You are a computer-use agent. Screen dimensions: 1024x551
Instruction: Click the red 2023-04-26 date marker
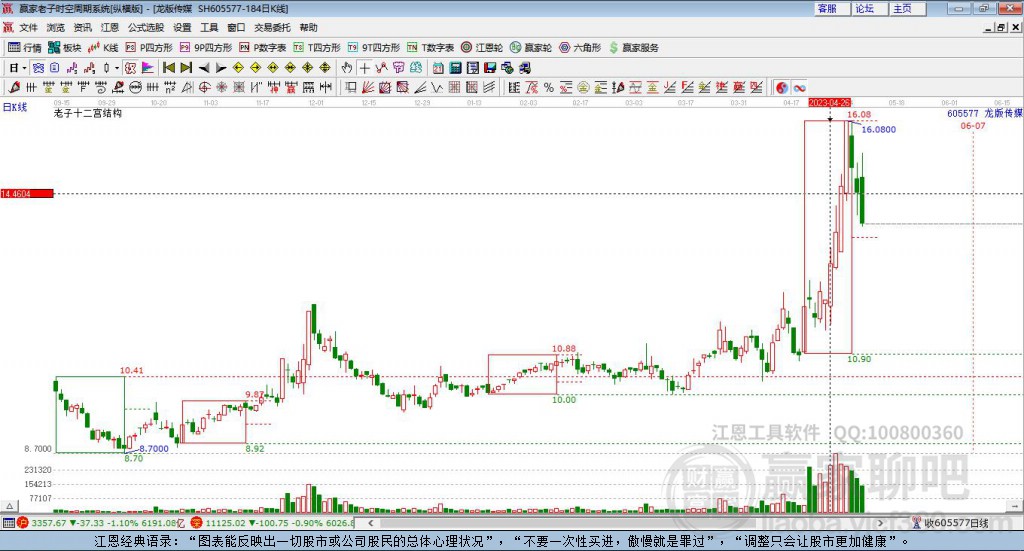829,102
